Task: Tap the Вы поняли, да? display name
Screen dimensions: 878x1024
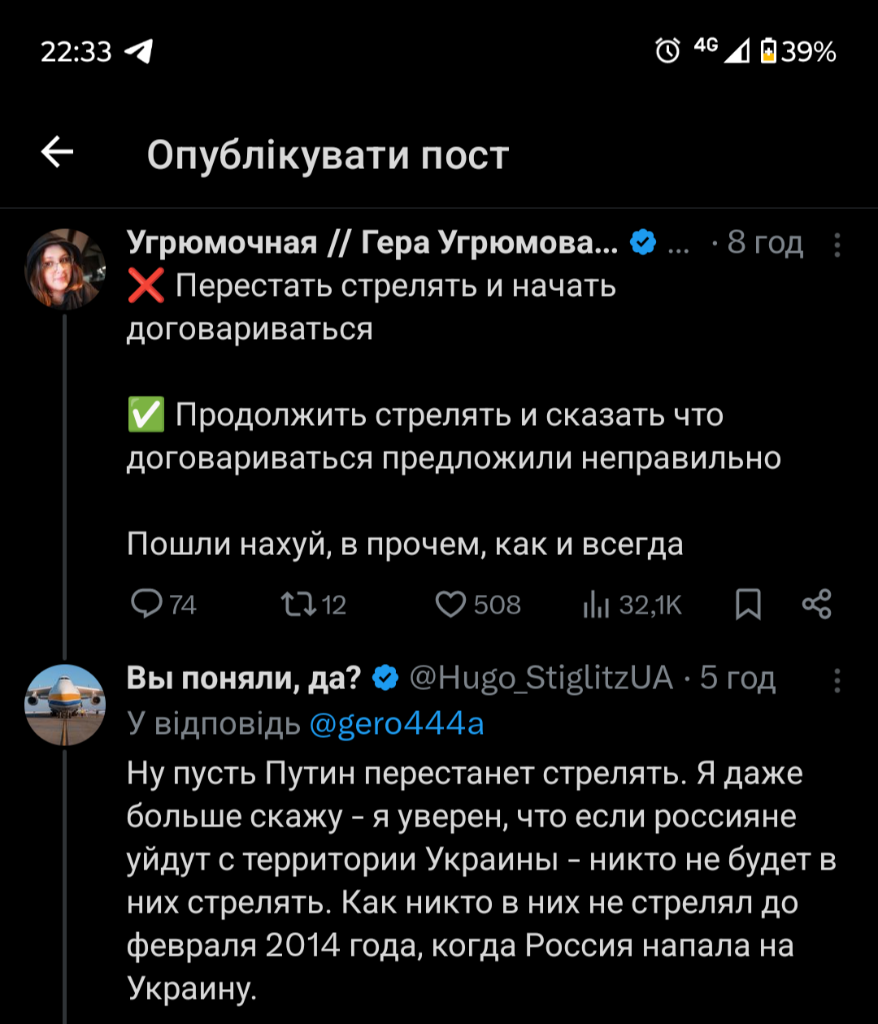Action: click(x=244, y=679)
